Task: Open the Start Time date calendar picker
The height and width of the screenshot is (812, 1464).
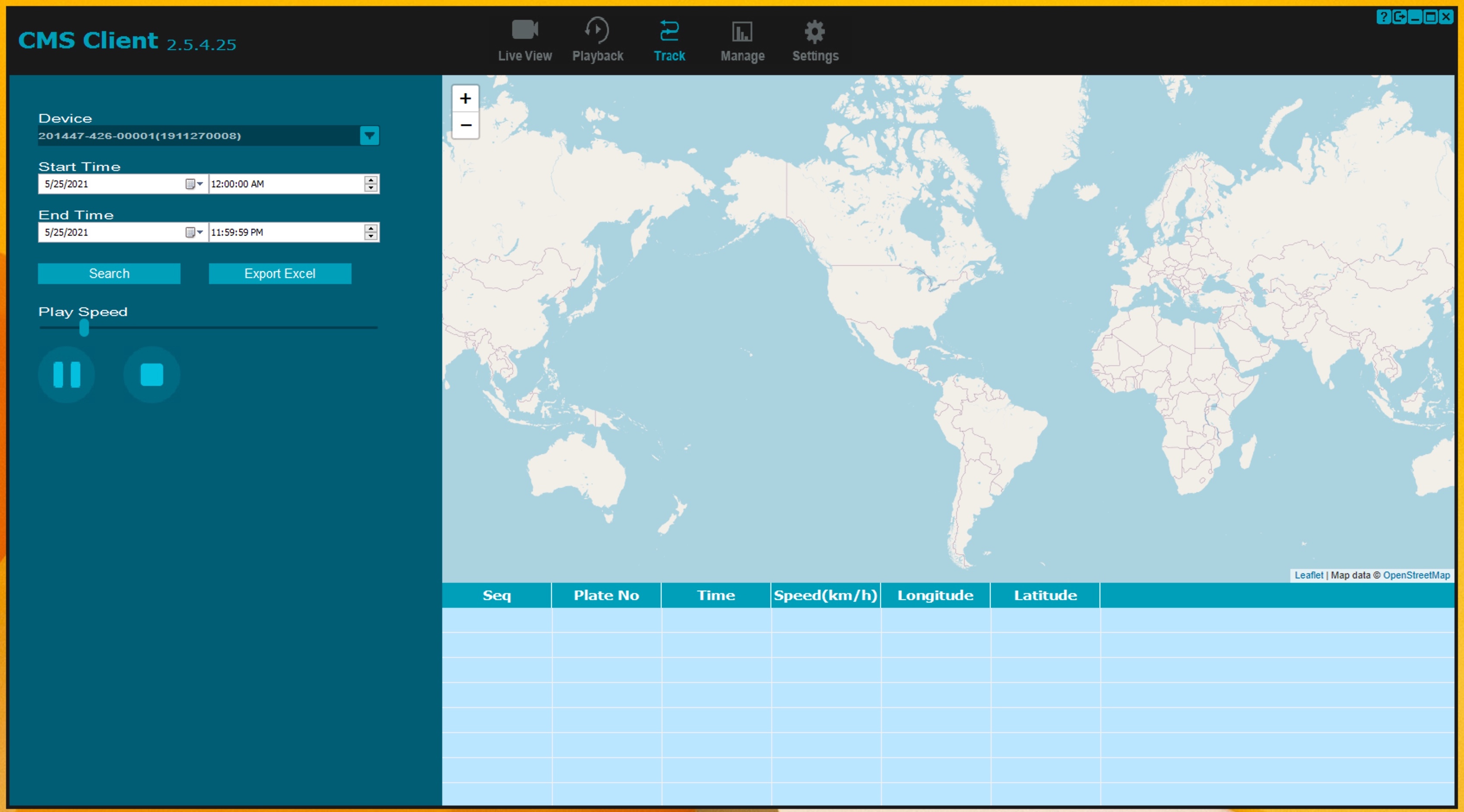Action: click(194, 184)
